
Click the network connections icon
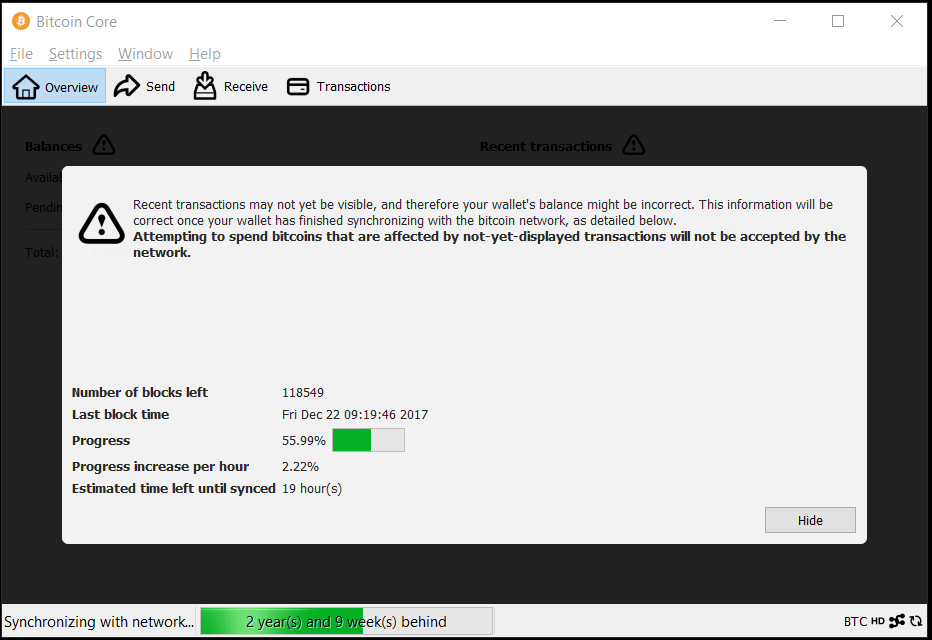click(x=897, y=621)
